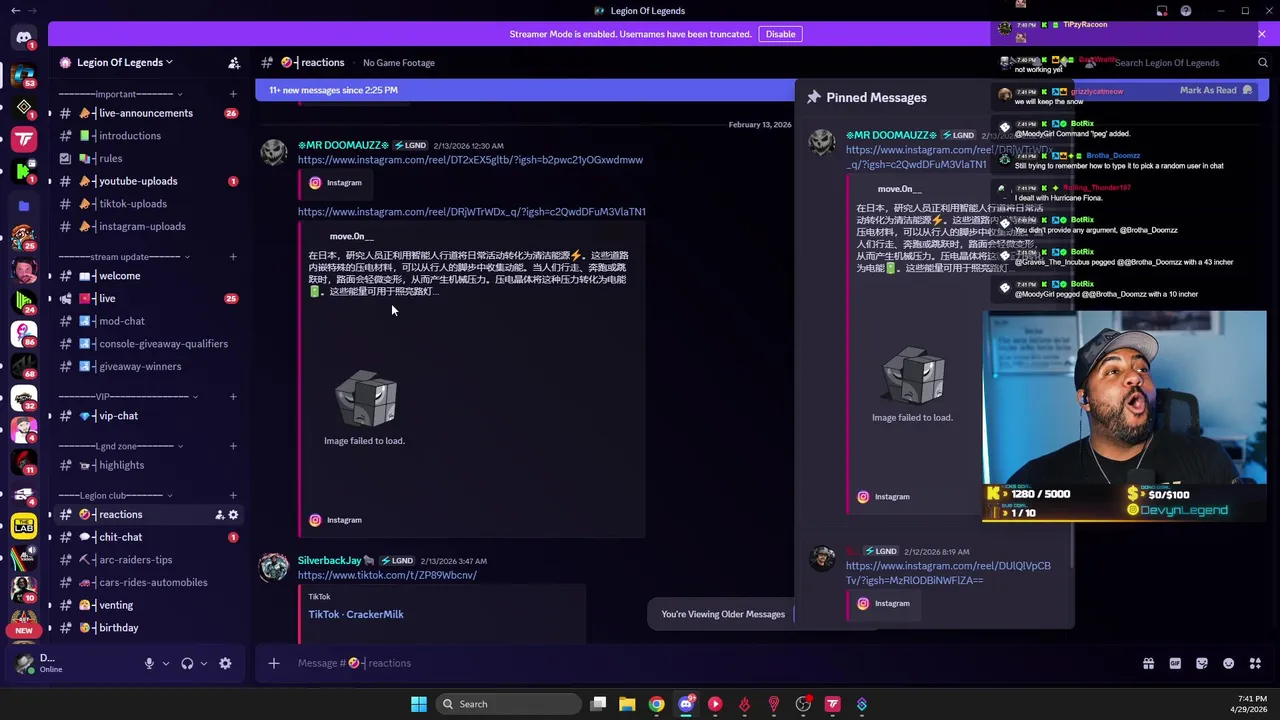Disable Streamer Mode

780,34
